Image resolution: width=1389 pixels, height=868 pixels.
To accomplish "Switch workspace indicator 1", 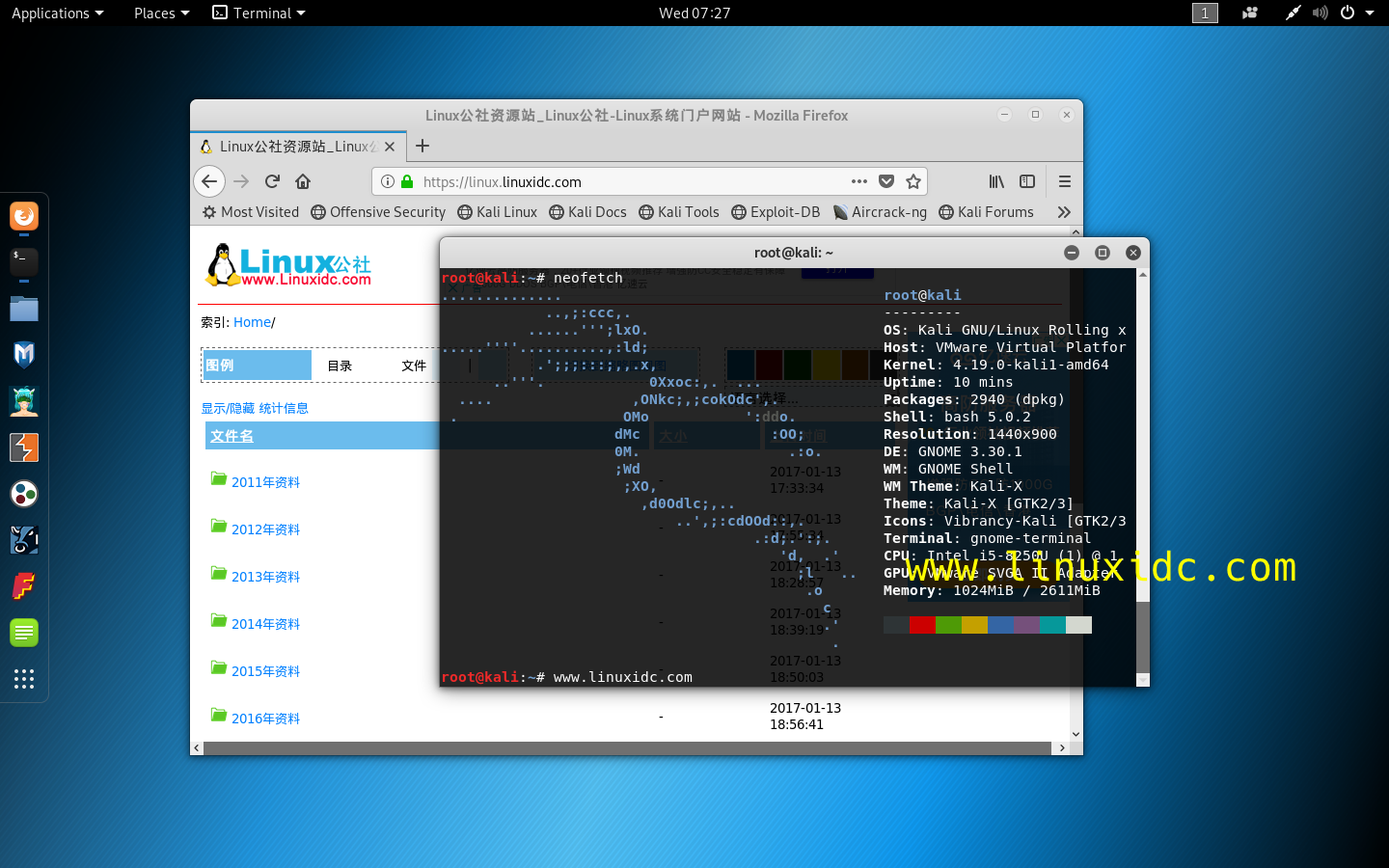I will [x=1205, y=13].
